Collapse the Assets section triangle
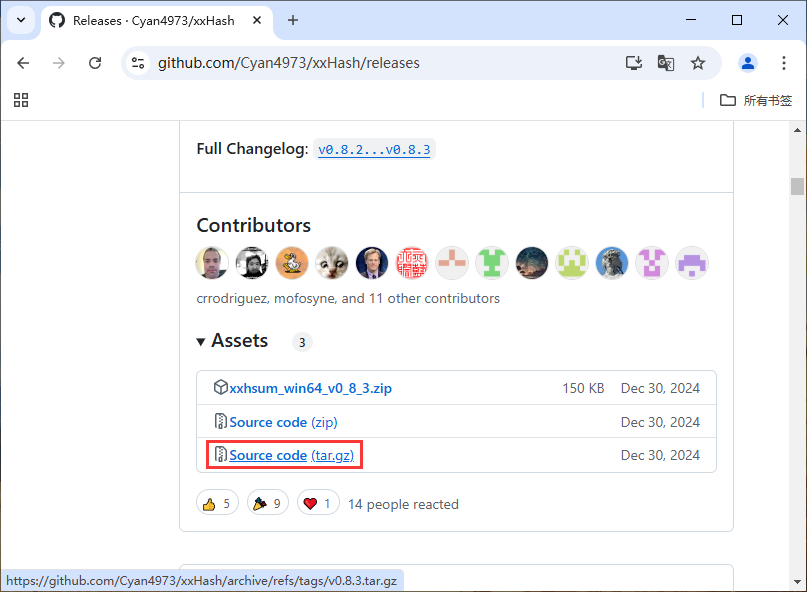This screenshot has width=807, height=592. [x=201, y=342]
